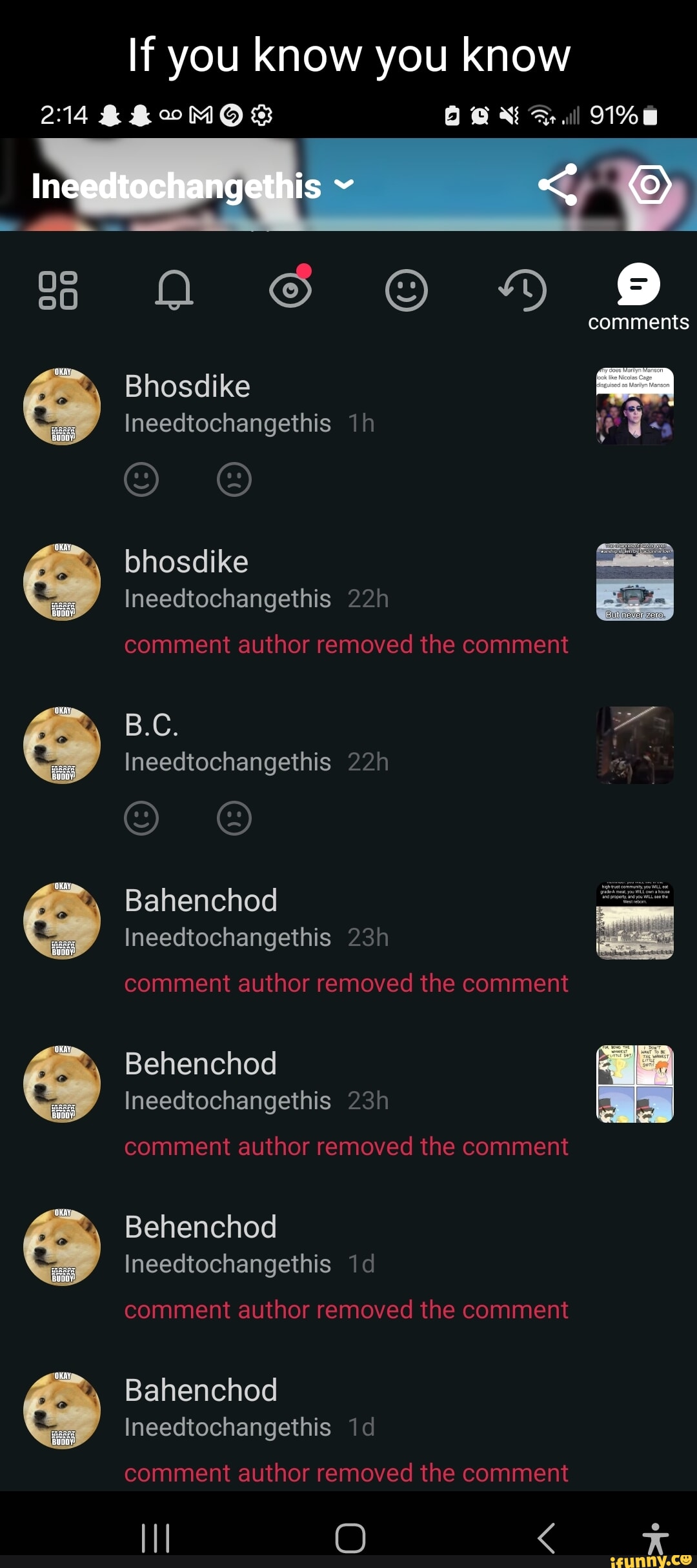
Task: Tap Android back navigation arrow
Action: pyautogui.click(x=547, y=1538)
